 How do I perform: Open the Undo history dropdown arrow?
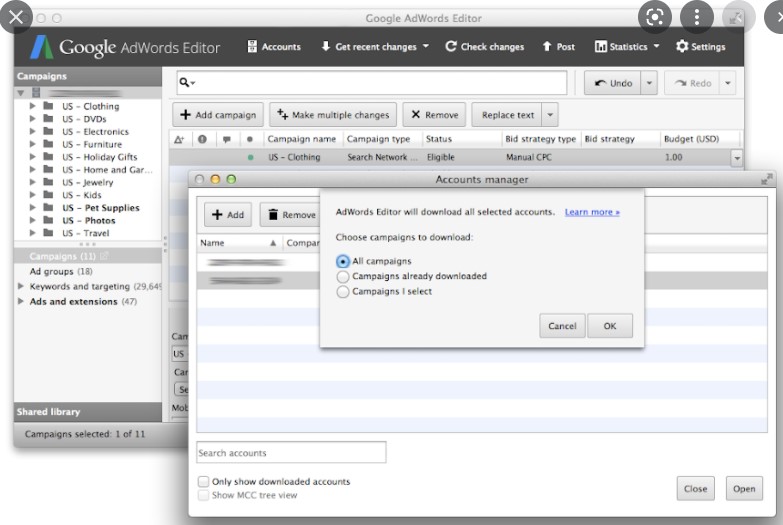point(649,83)
